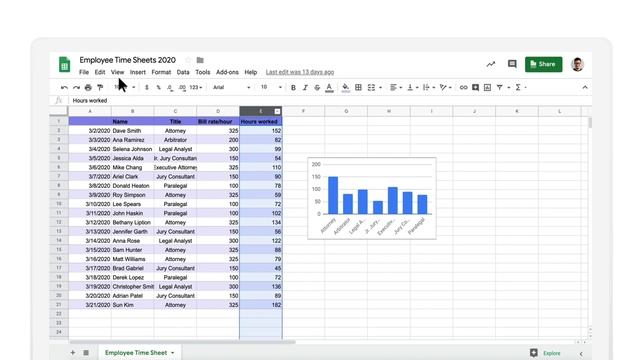Click the document title Employee Time Sheets 2020
This screenshot has height=360, width=640.
coord(127,60)
